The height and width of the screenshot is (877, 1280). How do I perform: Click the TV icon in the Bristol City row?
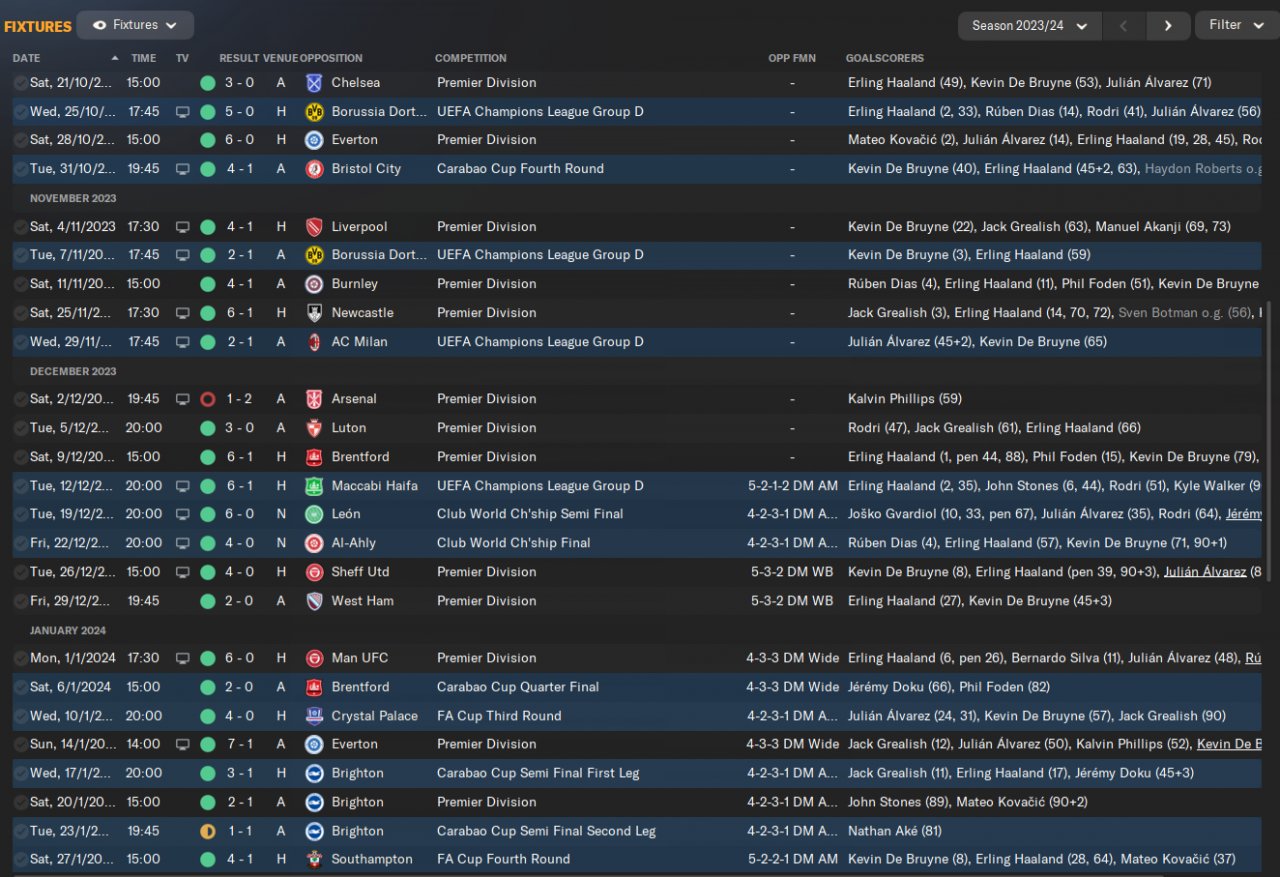(182, 169)
